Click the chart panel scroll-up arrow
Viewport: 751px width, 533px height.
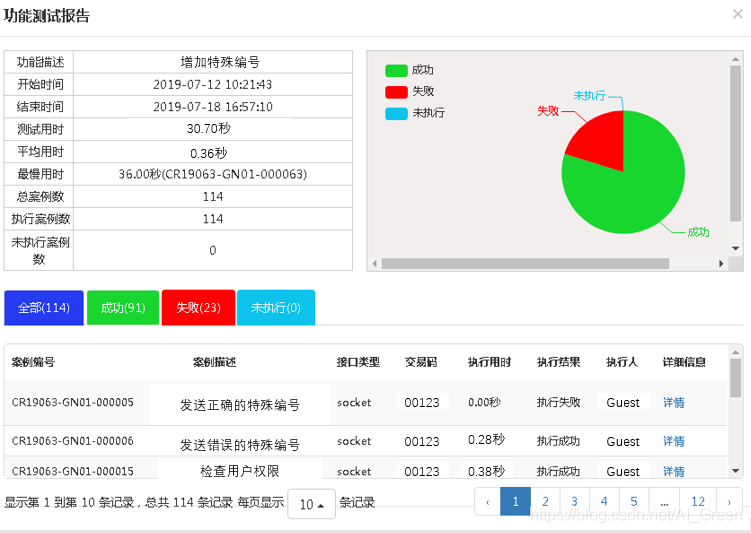point(736,59)
